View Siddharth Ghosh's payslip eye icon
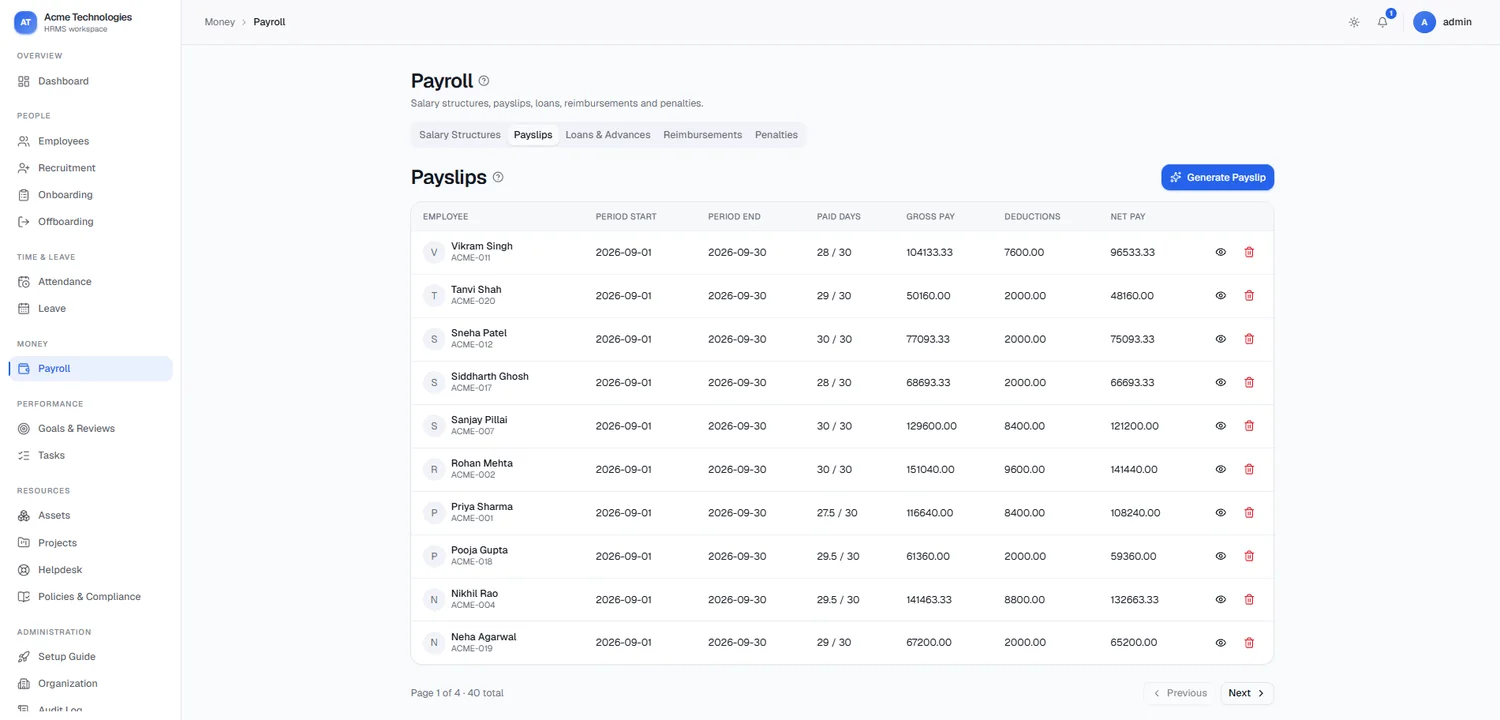This screenshot has width=1500, height=720. [1220, 382]
